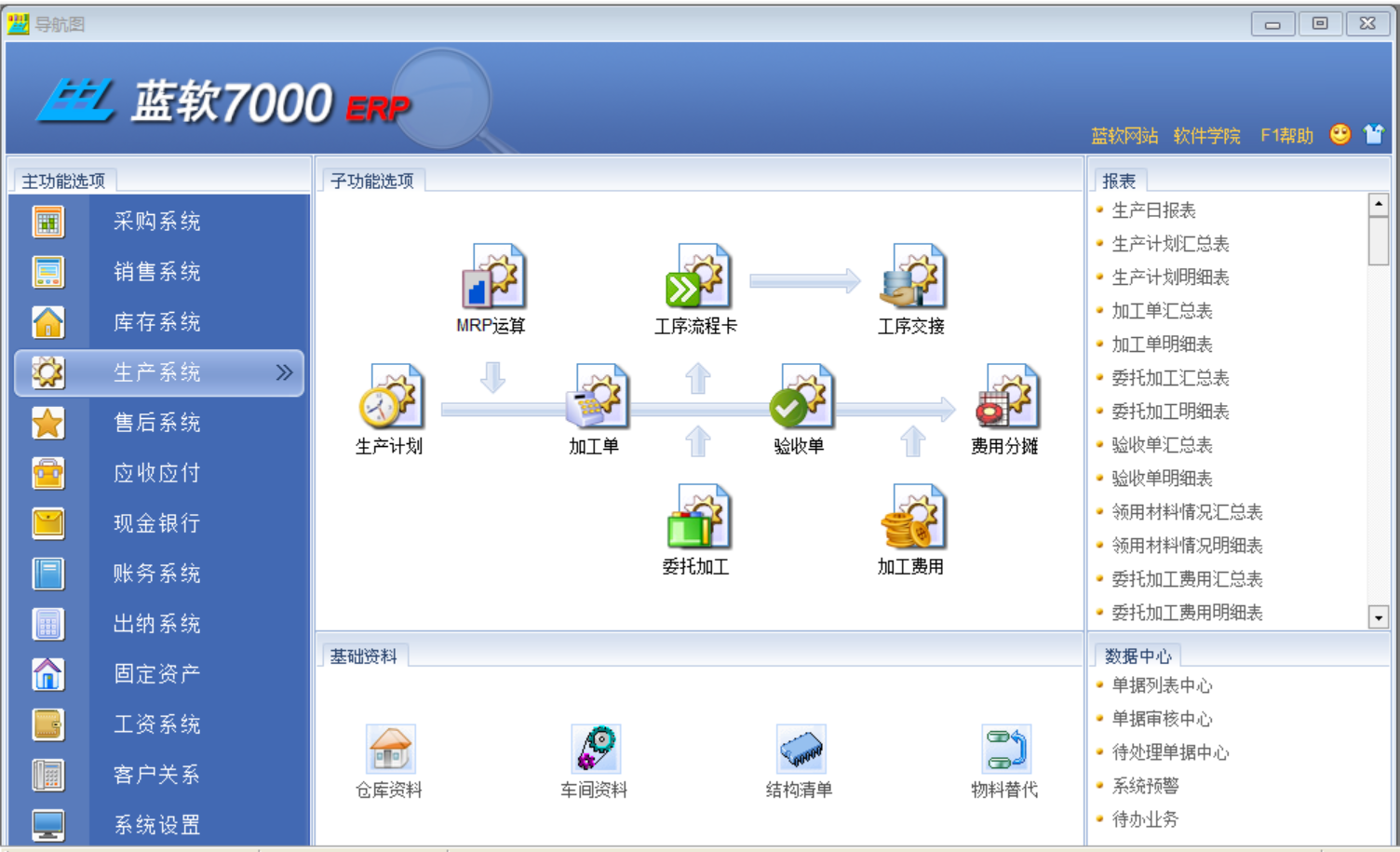This screenshot has height=852, width=1400.
Task: Open the MRP运算 icon
Action: 493,277
